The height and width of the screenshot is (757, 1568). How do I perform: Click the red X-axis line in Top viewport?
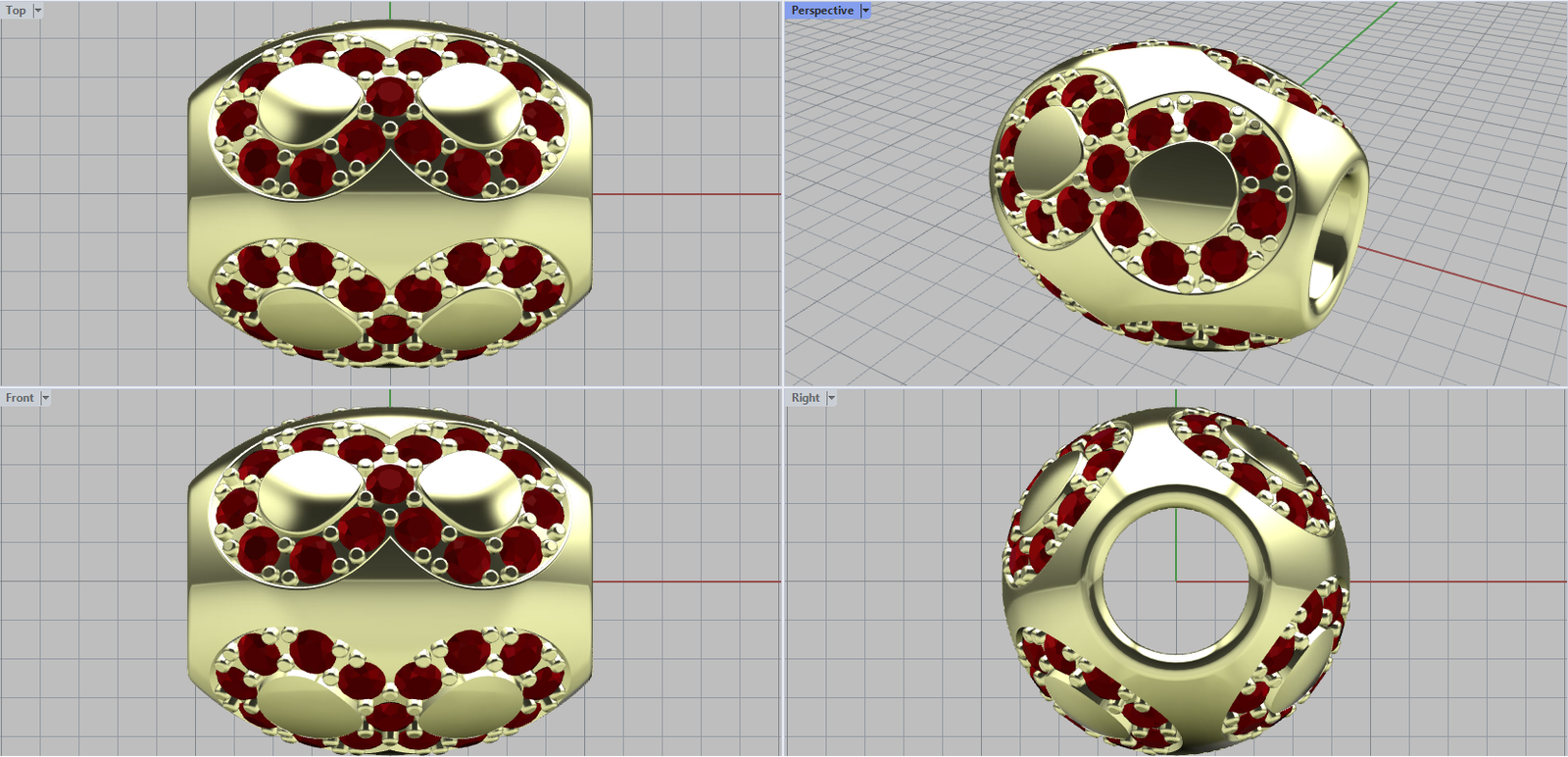pos(686,194)
